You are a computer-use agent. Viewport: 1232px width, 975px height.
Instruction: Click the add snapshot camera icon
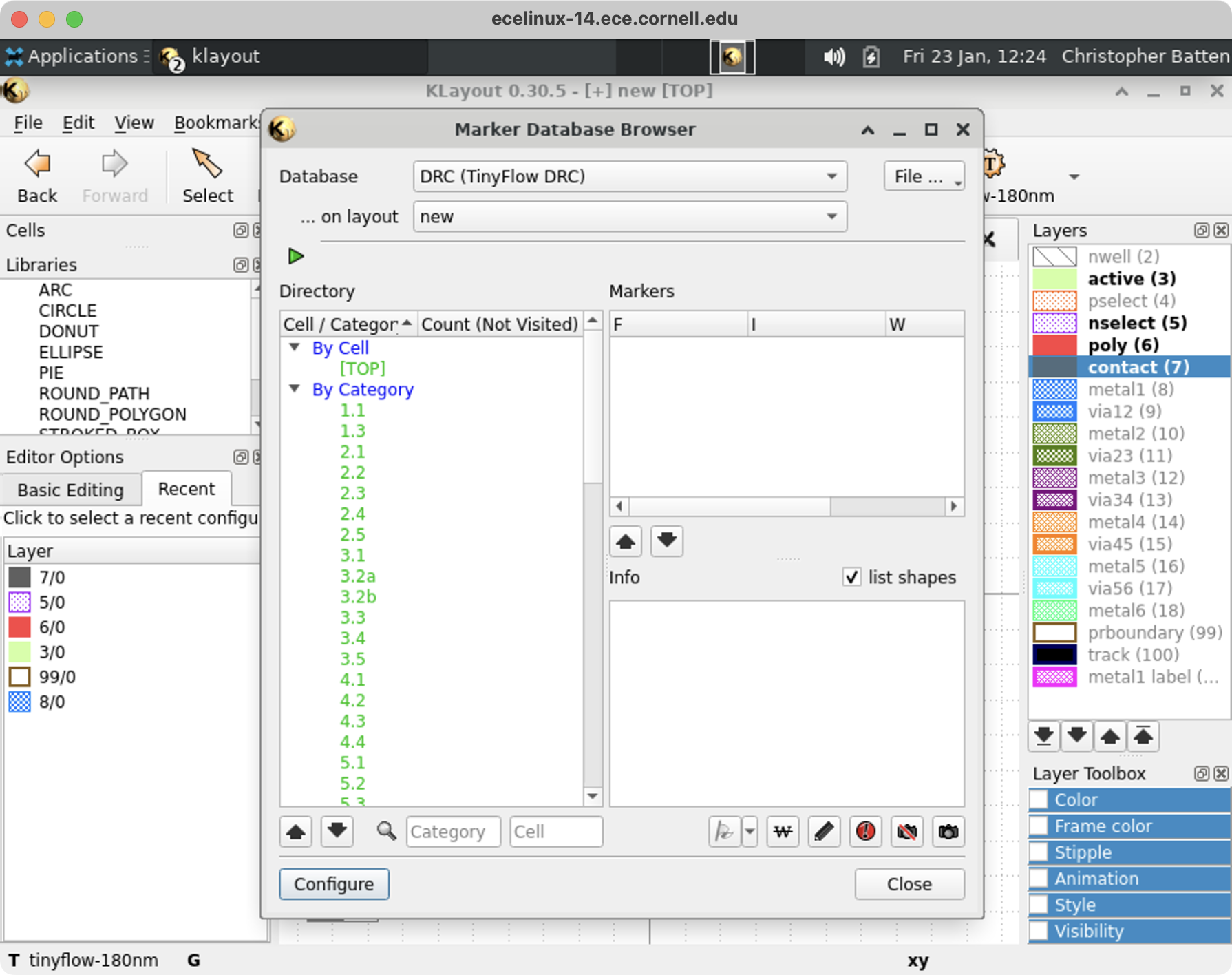[x=948, y=832]
